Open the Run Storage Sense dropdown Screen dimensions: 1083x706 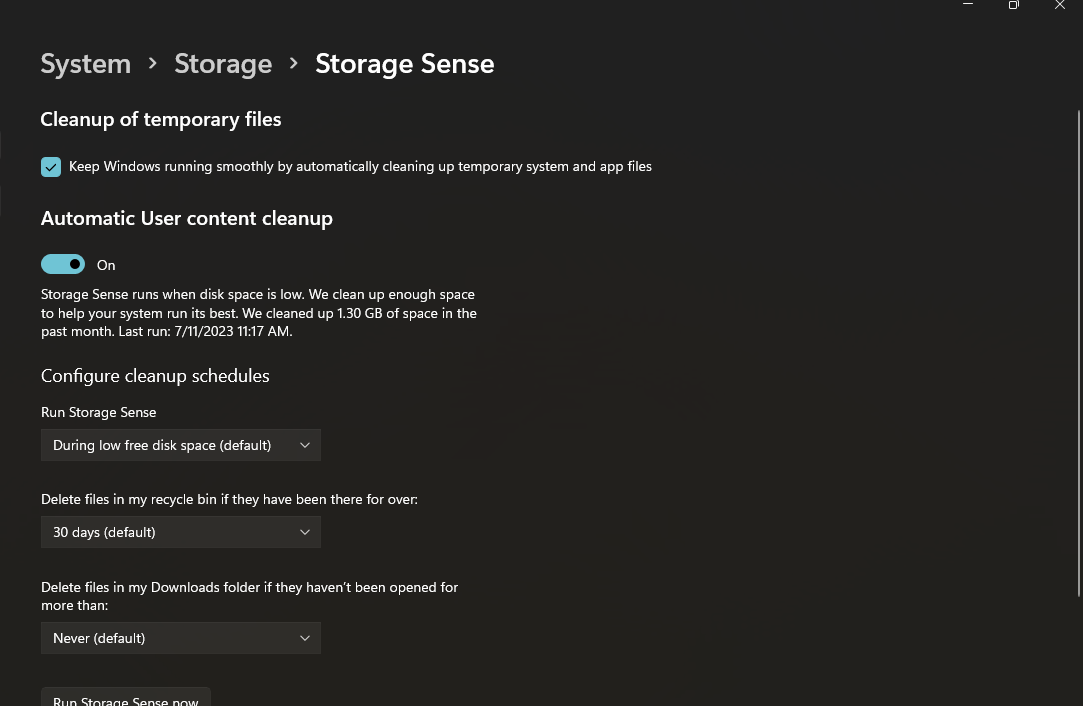pyautogui.click(x=180, y=445)
